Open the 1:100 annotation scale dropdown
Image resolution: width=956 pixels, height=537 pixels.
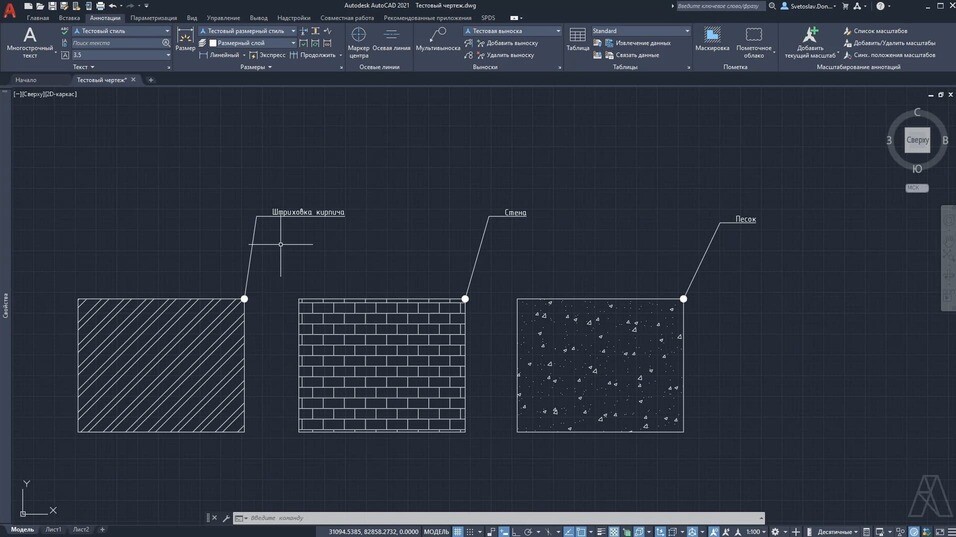756,532
